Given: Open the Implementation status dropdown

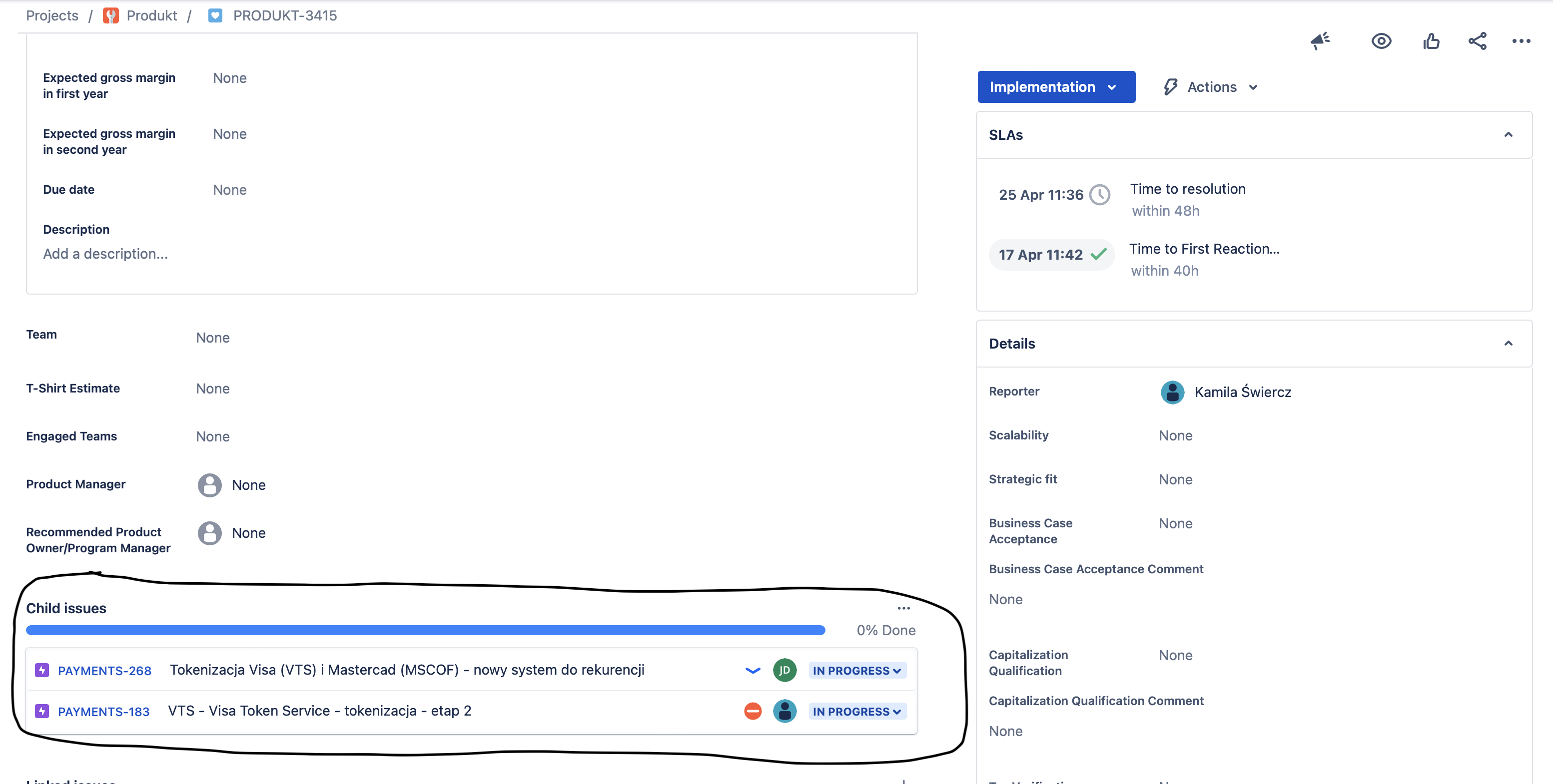Looking at the screenshot, I should coord(1056,86).
